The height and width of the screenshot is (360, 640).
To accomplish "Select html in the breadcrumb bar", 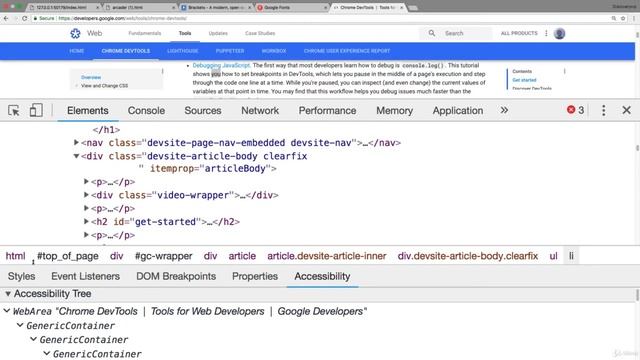I will point(16,256).
